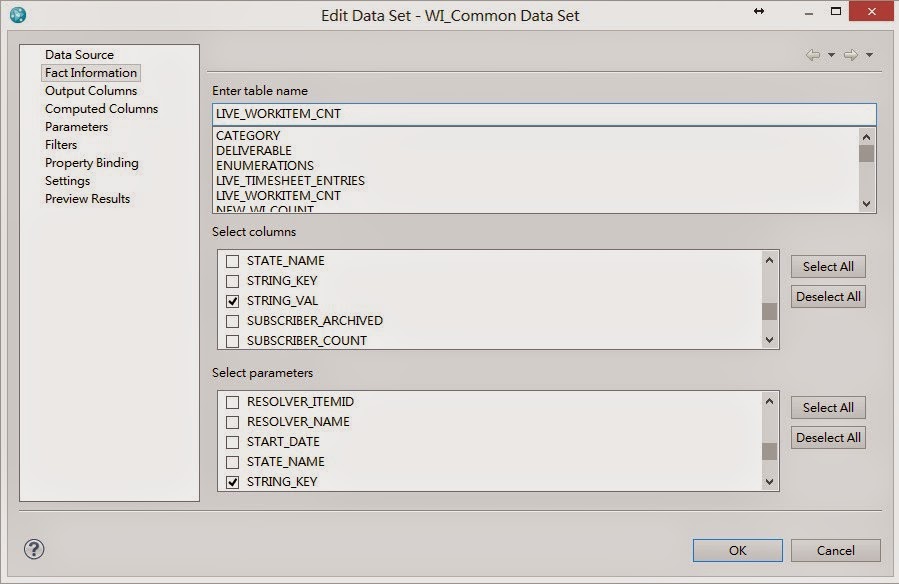Select the Filters section
This screenshot has width=899, height=584.
tap(60, 144)
